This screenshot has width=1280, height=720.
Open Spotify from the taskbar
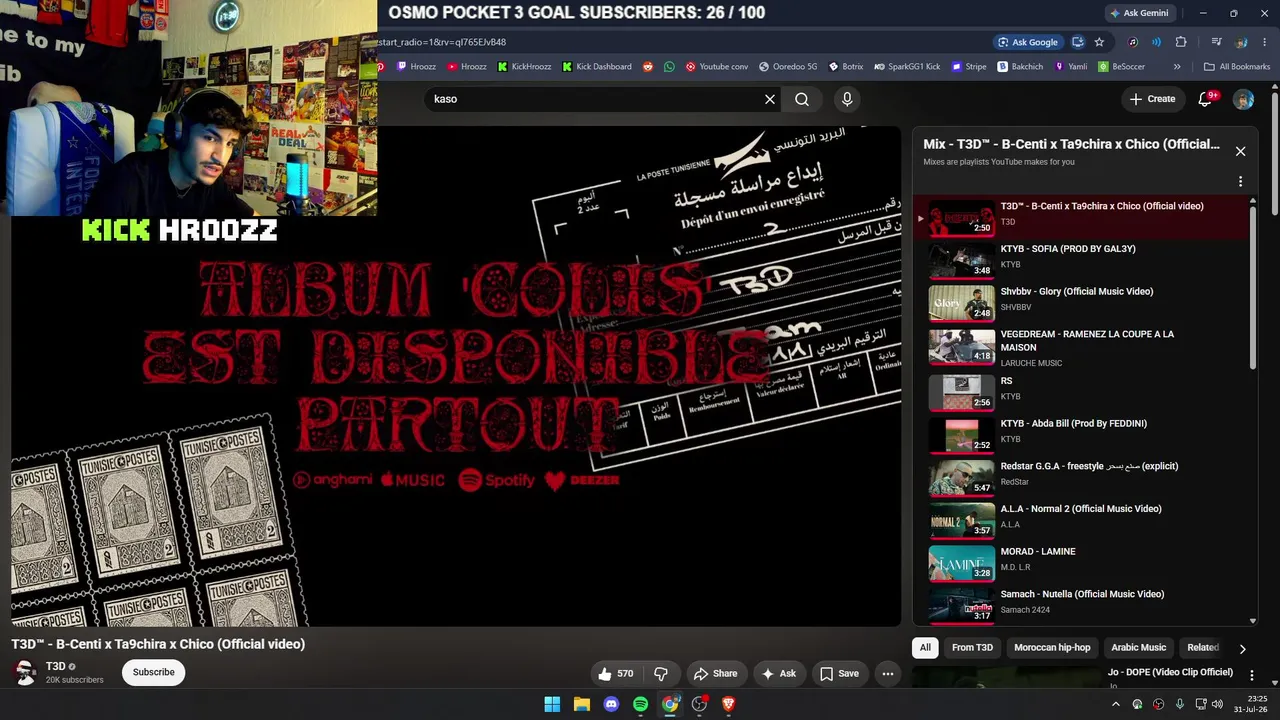click(x=641, y=704)
